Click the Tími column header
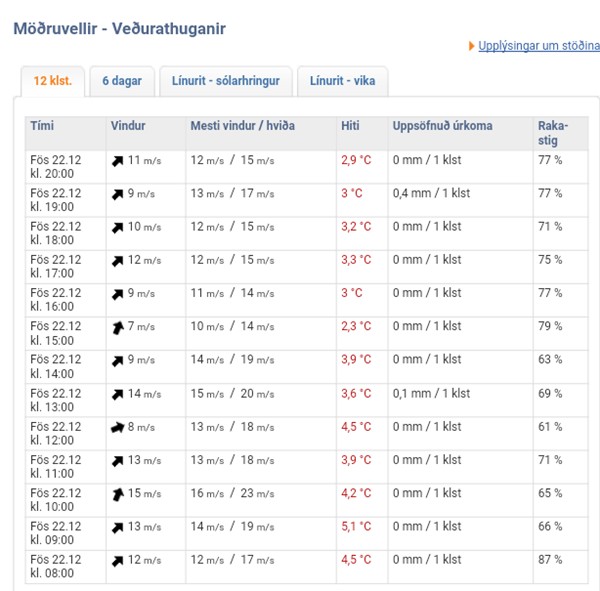This screenshot has height=591, width=600. coord(42,126)
